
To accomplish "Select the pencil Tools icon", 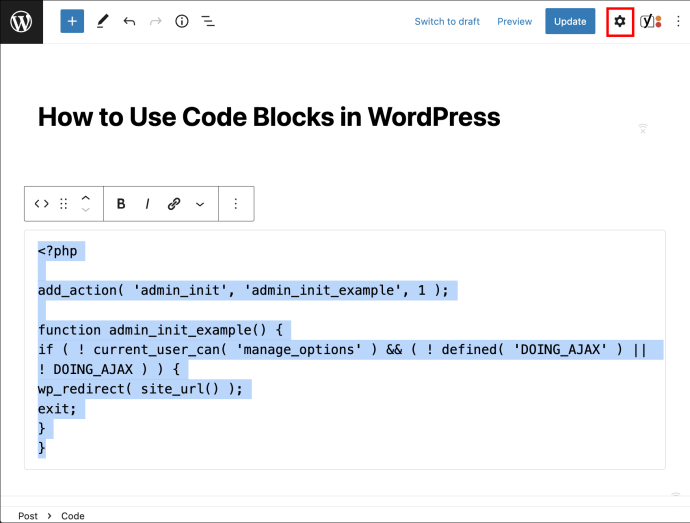I will coord(103,21).
